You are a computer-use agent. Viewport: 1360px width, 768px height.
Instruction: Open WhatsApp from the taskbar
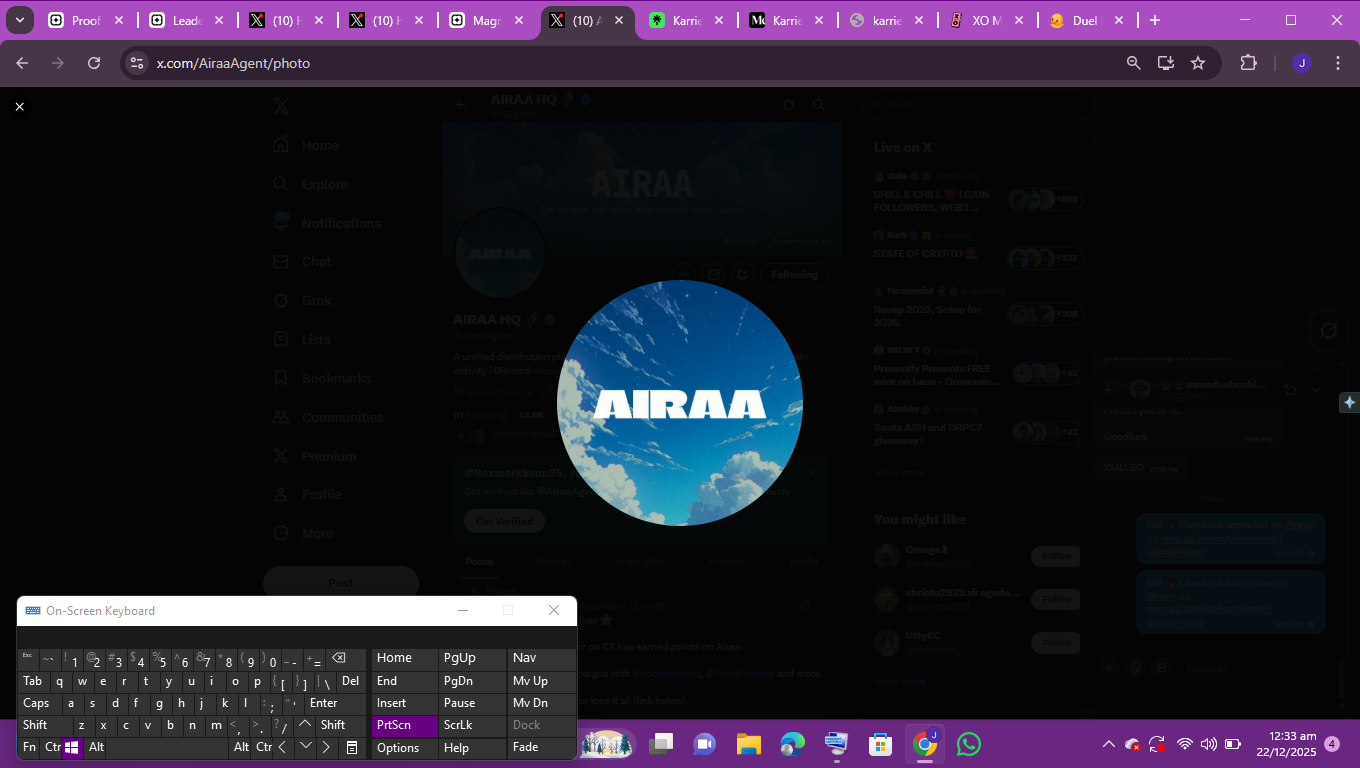pos(968,744)
